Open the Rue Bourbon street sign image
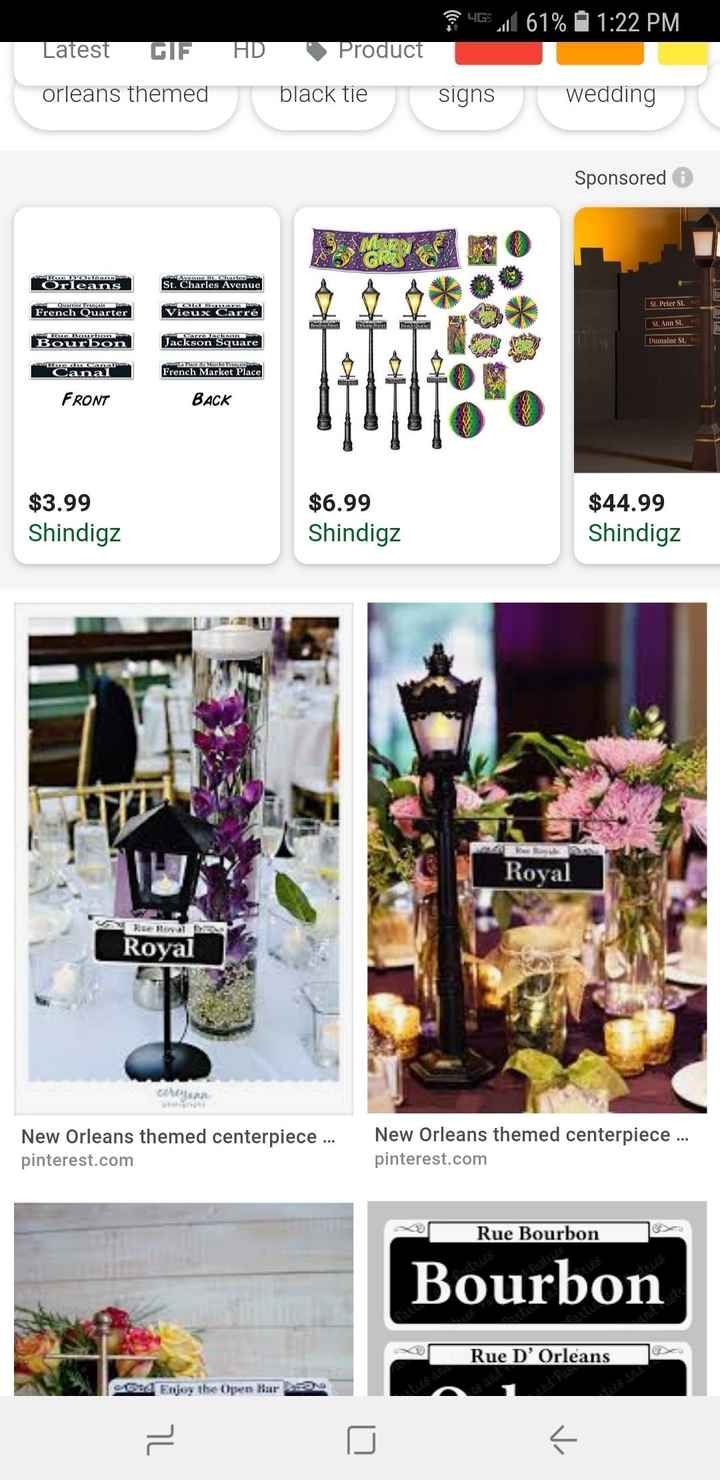 click(x=537, y=1298)
